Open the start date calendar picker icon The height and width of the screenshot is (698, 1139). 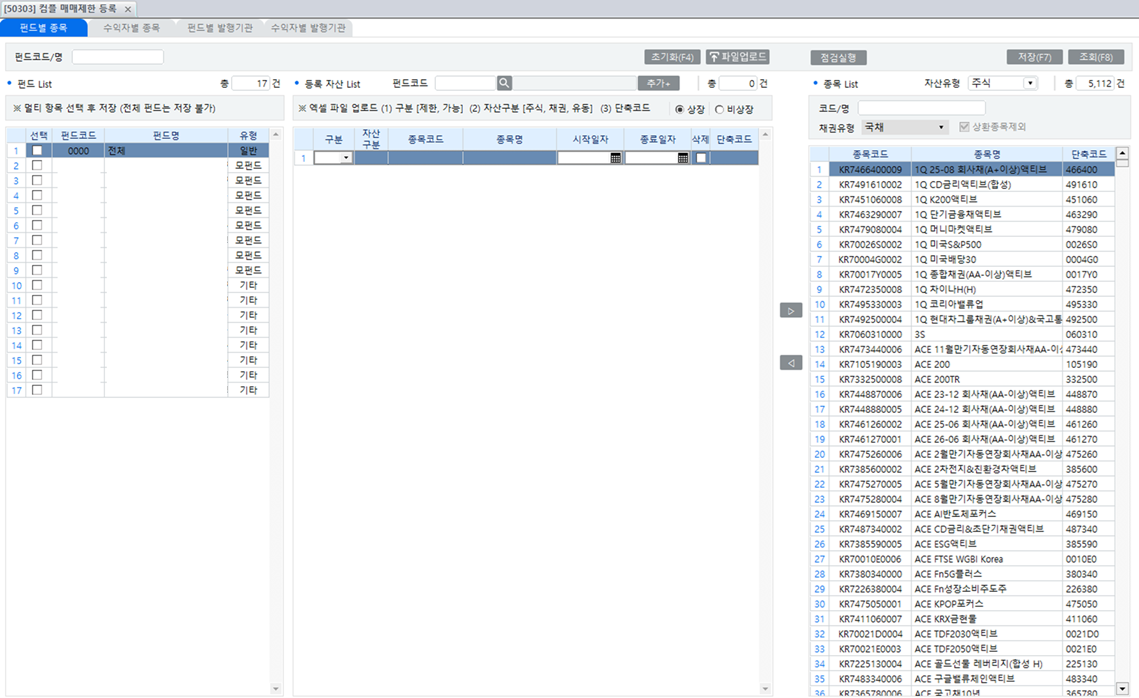615,158
